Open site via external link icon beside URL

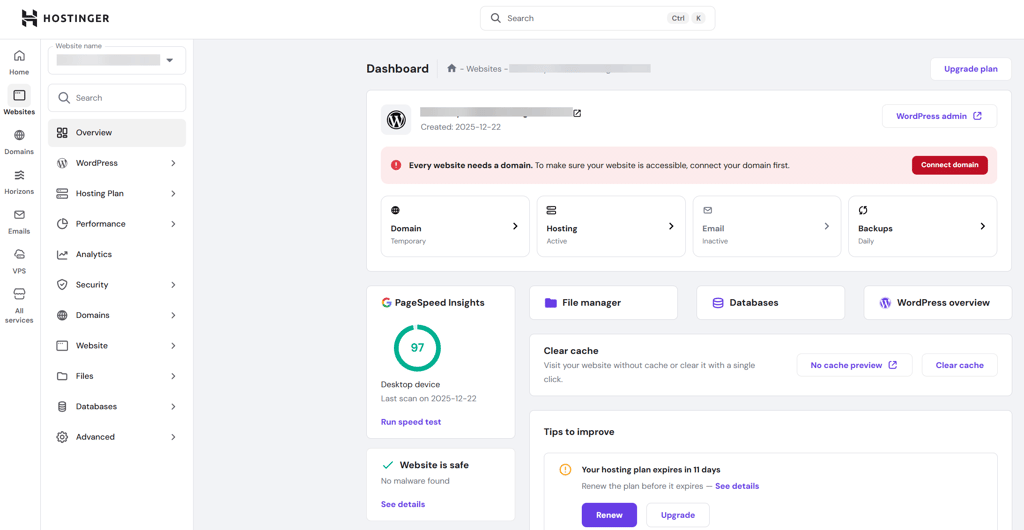point(577,113)
